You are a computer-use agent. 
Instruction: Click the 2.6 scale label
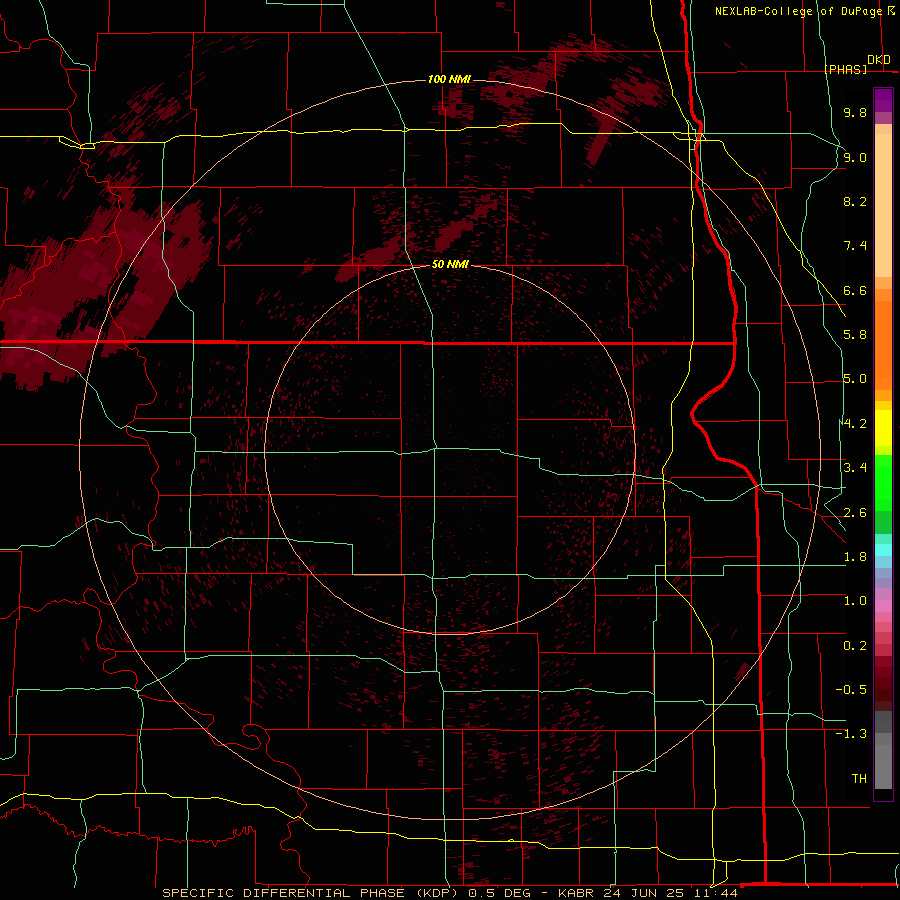pos(855,513)
